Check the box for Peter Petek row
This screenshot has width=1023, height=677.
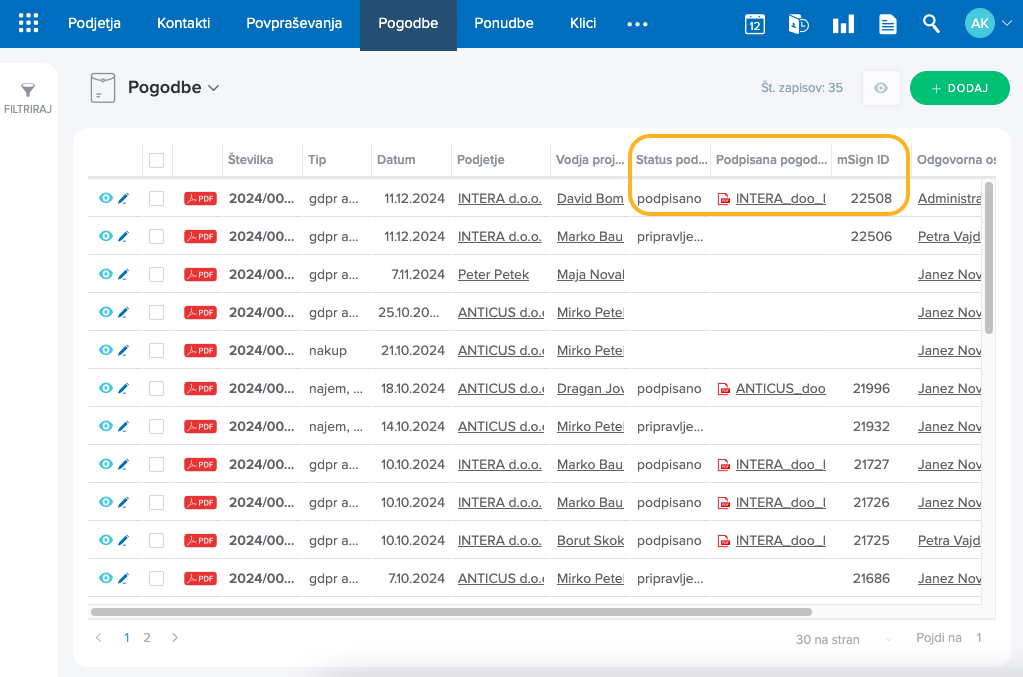click(156, 275)
